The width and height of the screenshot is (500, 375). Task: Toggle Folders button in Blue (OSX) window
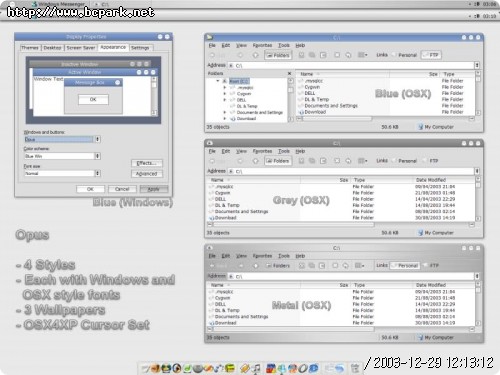click(x=278, y=55)
